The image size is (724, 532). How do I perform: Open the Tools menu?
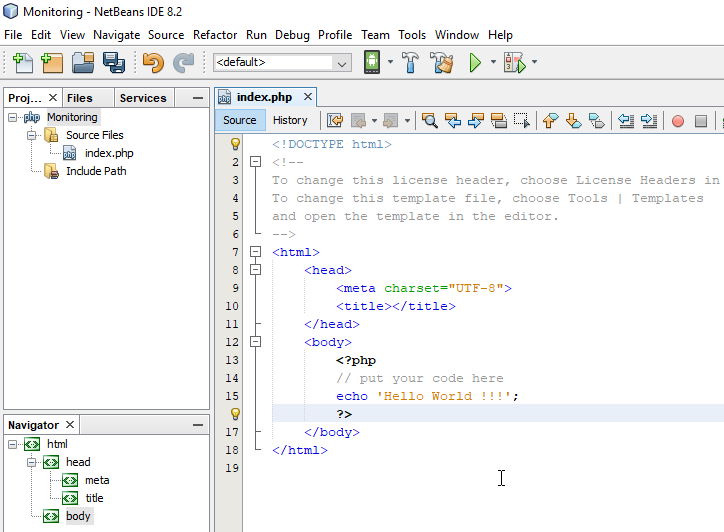412,35
